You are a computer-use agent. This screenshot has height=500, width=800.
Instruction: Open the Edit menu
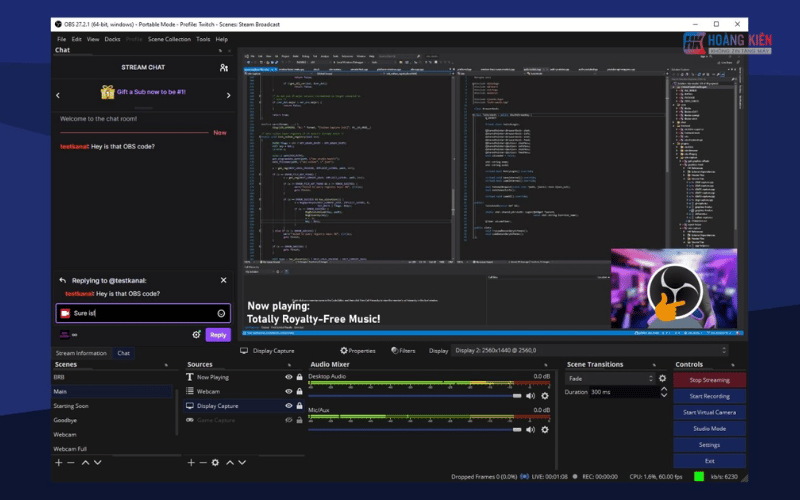click(77, 39)
